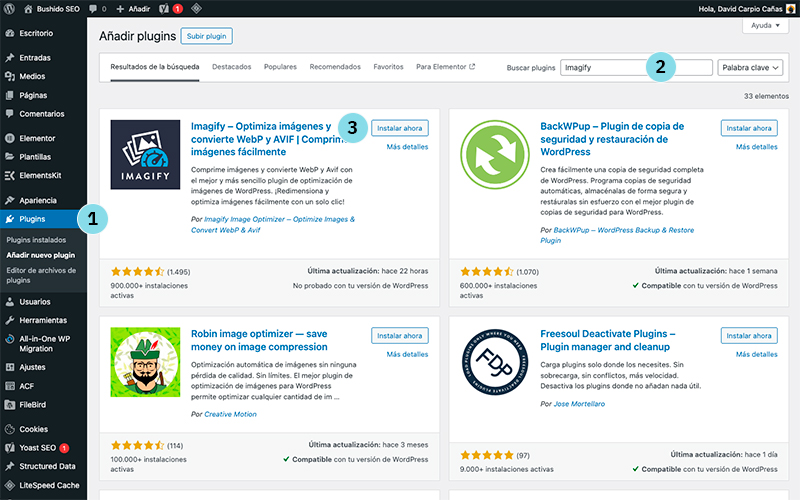Install Robin image optimizer now
The image size is (800, 500).
[x=399, y=336]
